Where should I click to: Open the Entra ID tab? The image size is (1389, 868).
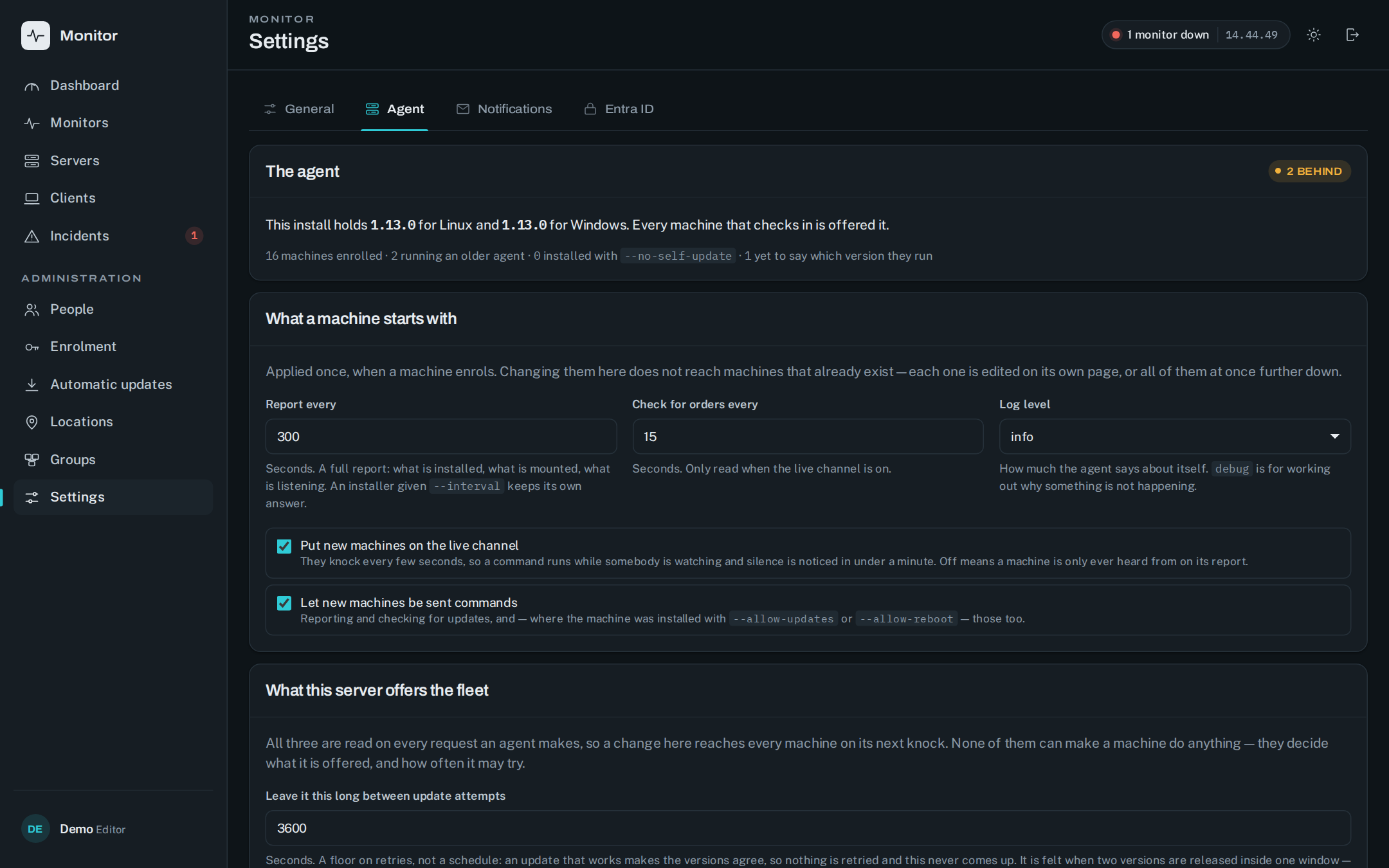pos(619,109)
